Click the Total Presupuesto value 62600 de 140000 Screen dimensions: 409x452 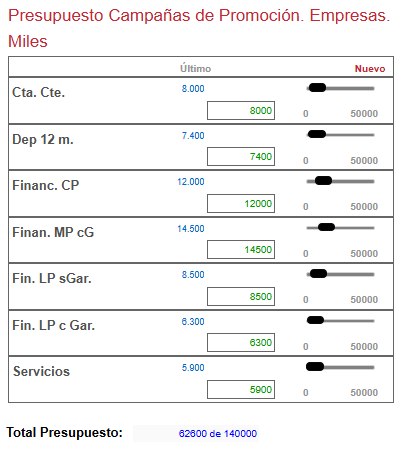218,433
